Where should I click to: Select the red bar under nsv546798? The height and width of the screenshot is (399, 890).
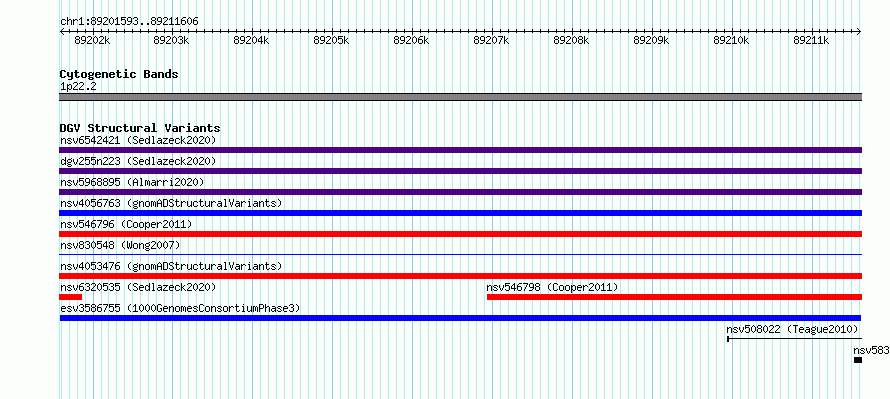674,297
